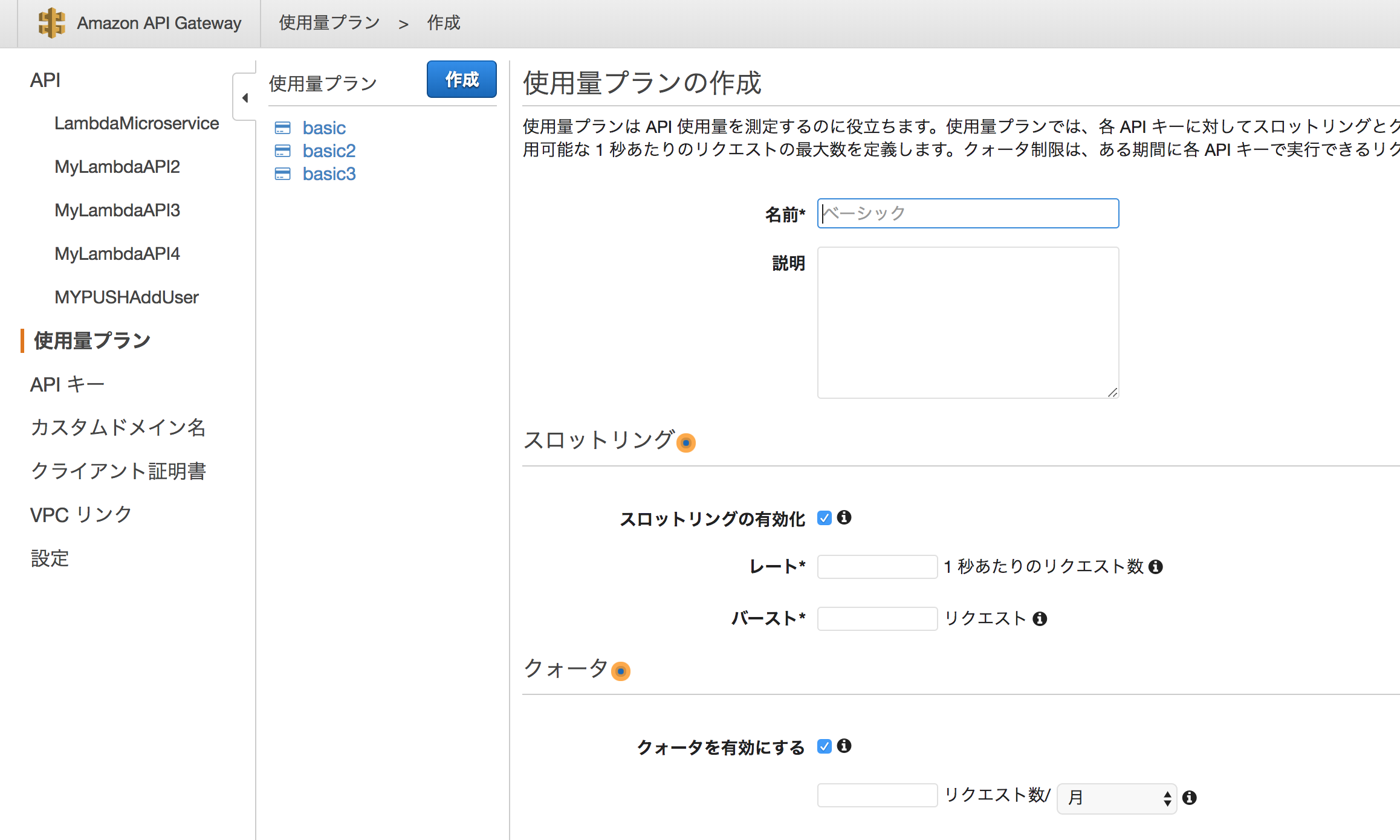Click the blue 作成 button
Viewport: 1400px width, 840px height.
pos(462,79)
